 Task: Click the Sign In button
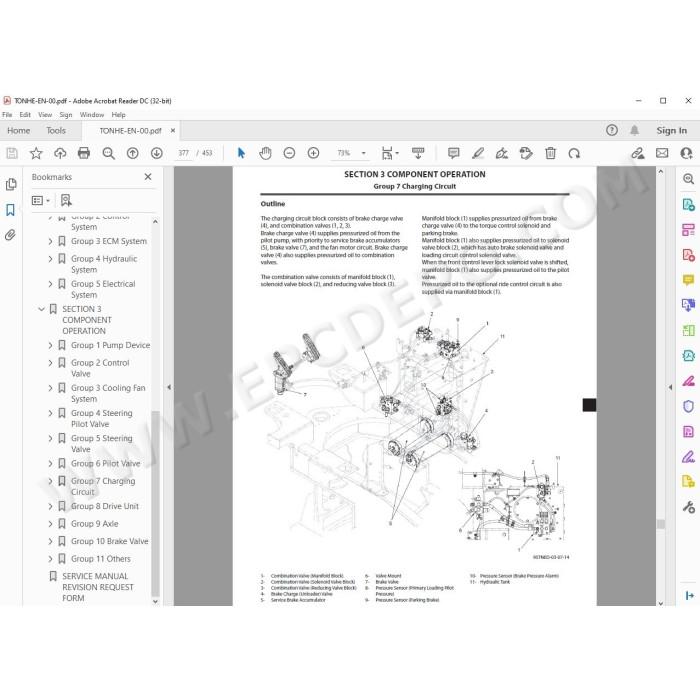coord(671,130)
